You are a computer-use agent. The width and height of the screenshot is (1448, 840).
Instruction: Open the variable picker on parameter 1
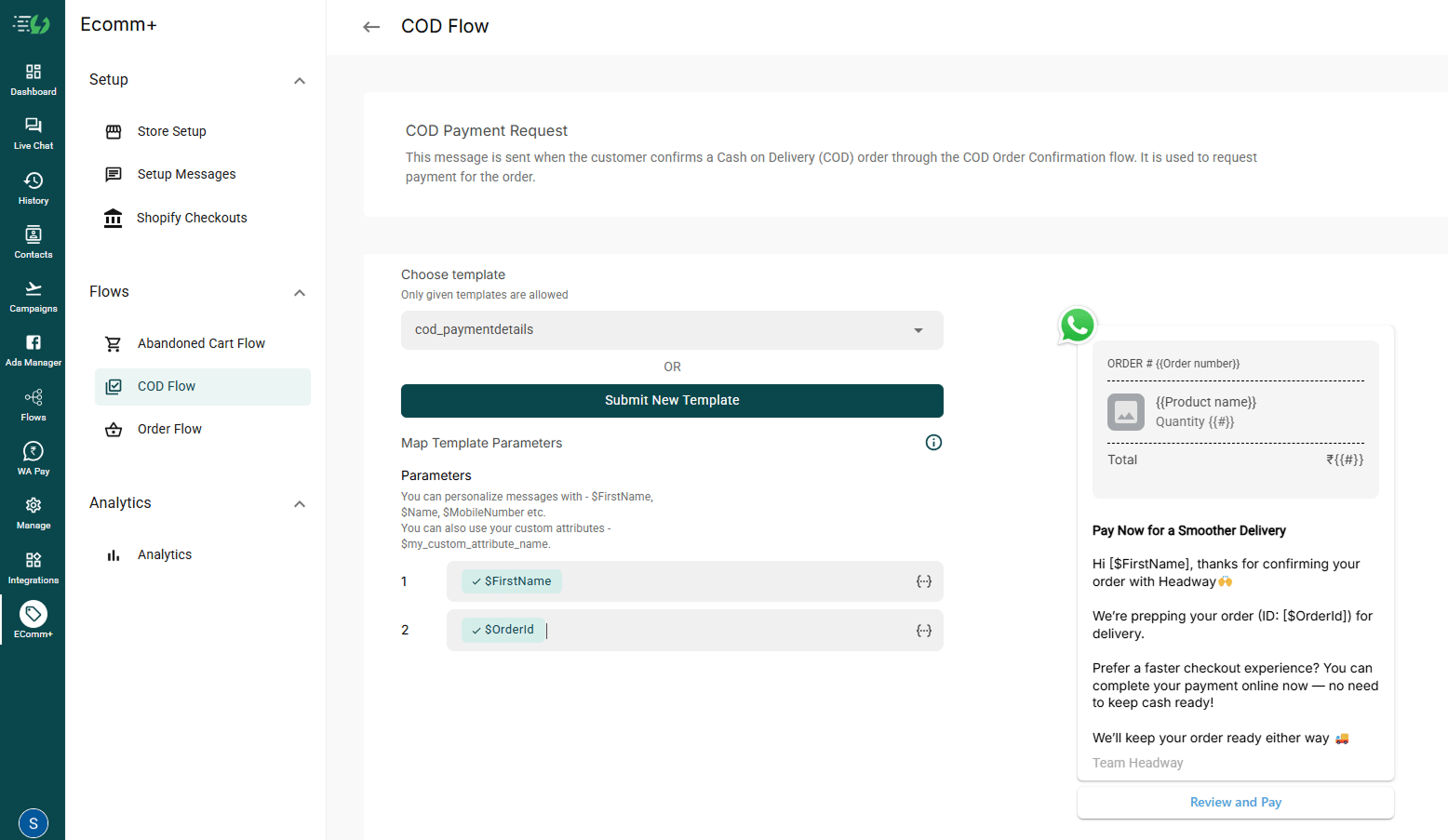click(x=923, y=580)
